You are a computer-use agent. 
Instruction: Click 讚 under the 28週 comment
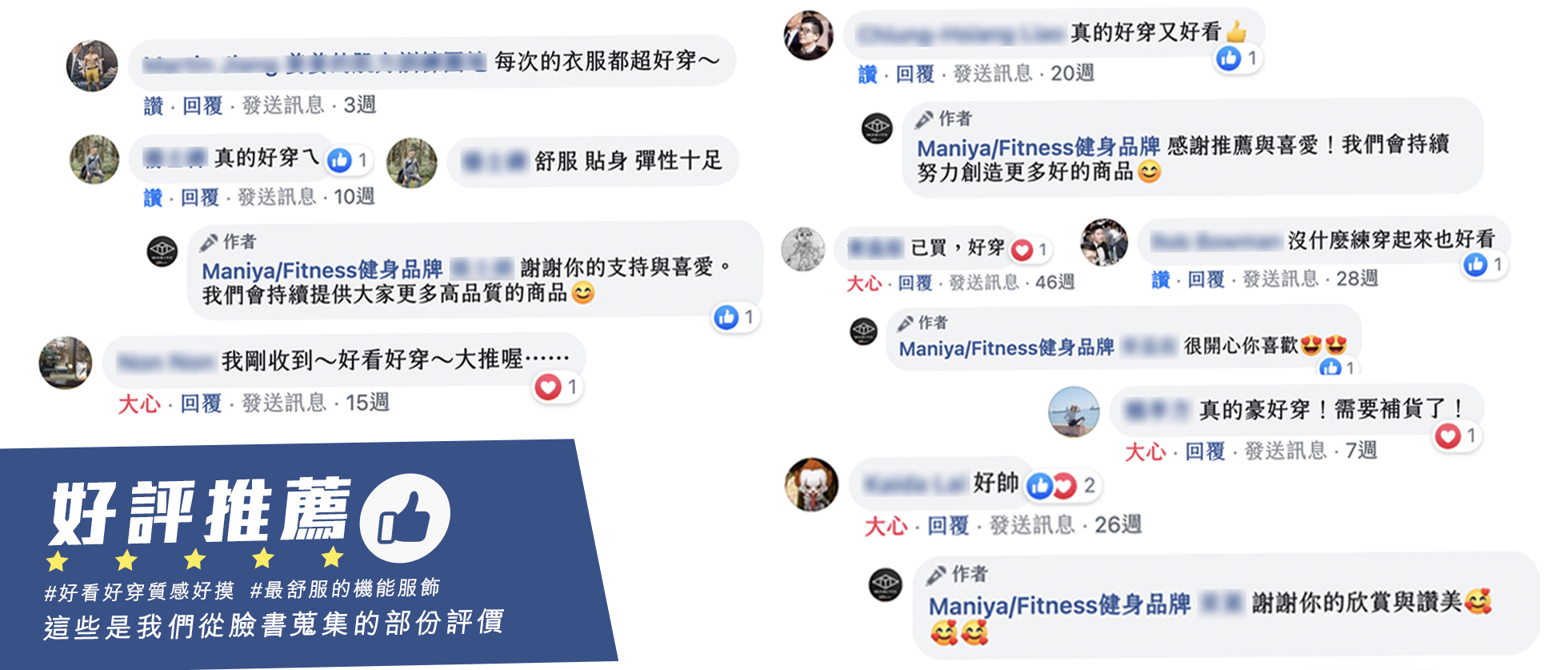tap(1160, 279)
